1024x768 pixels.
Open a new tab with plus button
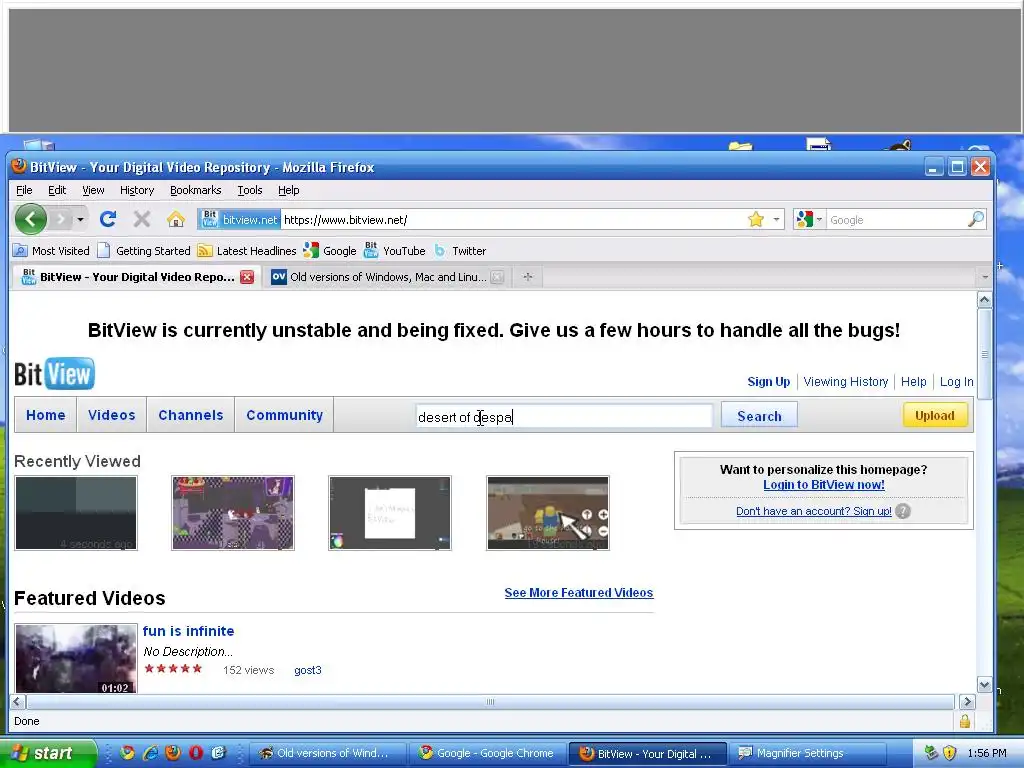pyautogui.click(x=528, y=277)
